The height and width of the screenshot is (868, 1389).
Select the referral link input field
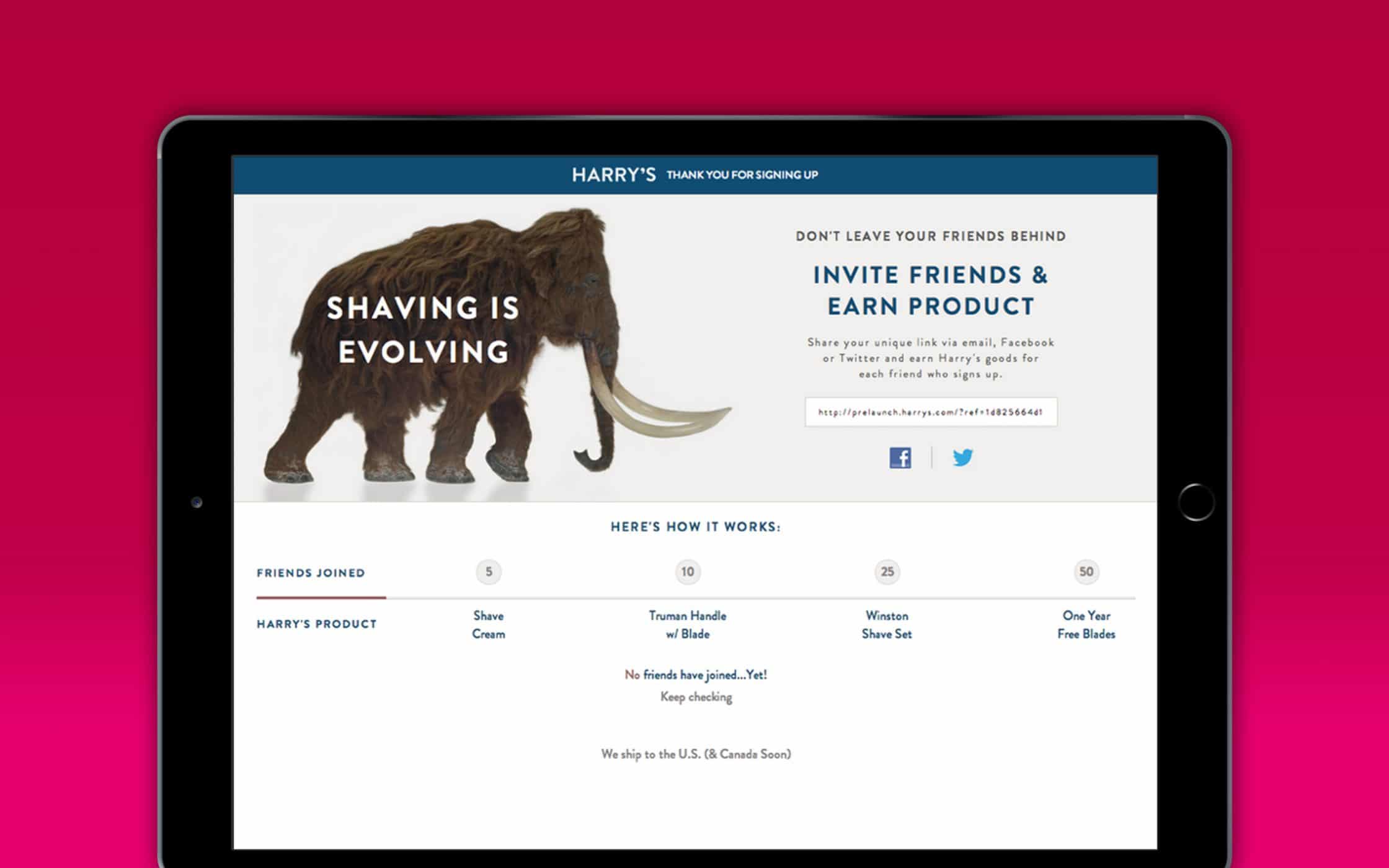931,412
